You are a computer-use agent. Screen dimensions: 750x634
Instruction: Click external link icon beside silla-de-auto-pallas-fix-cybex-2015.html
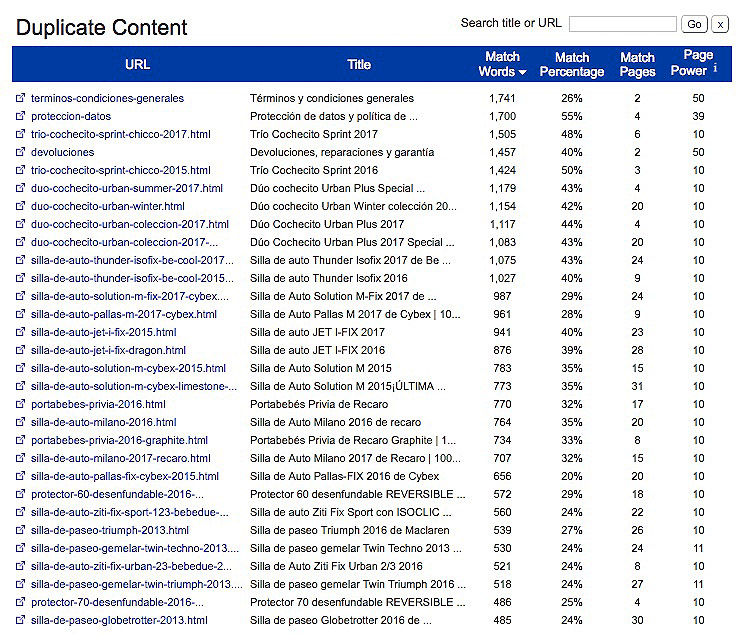click(x=20, y=476)
